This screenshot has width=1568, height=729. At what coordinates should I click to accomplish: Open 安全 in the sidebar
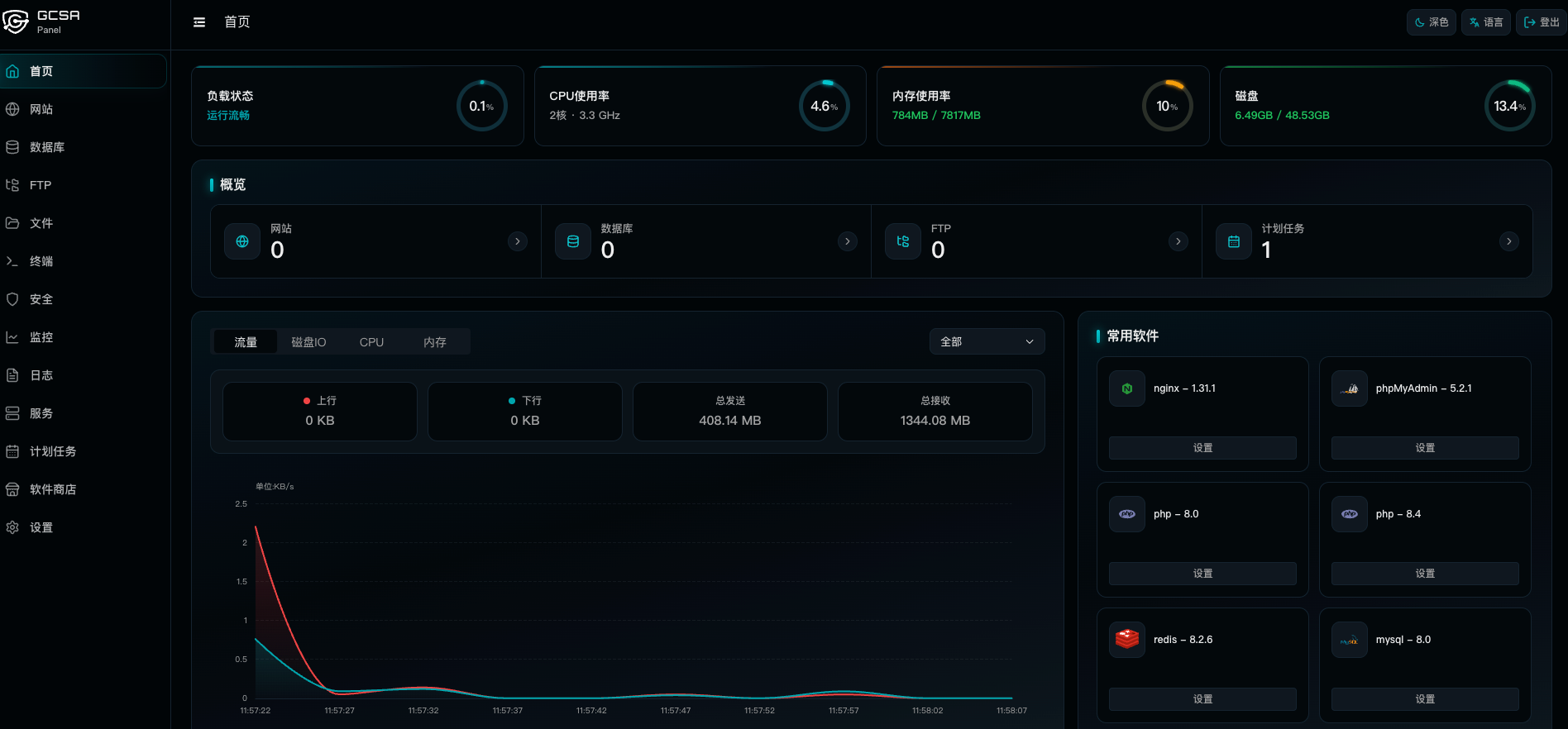[x=83, y=299]
